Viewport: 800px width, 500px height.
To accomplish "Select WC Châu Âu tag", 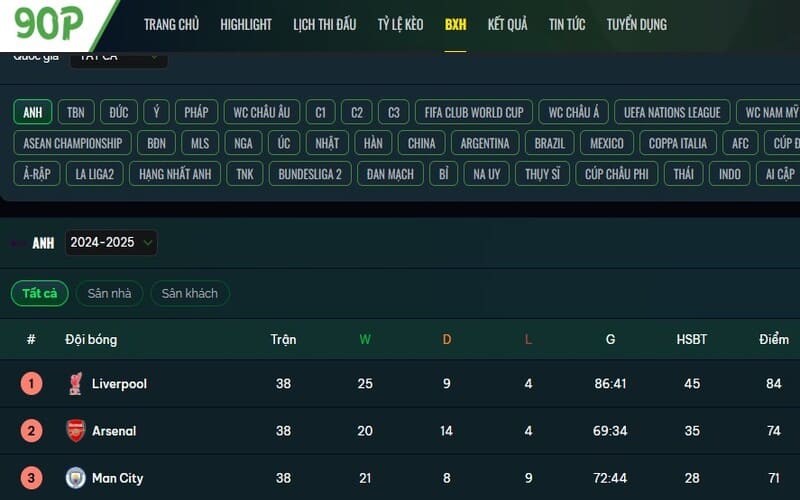I will pyautogui.click(x=262, y=112).
